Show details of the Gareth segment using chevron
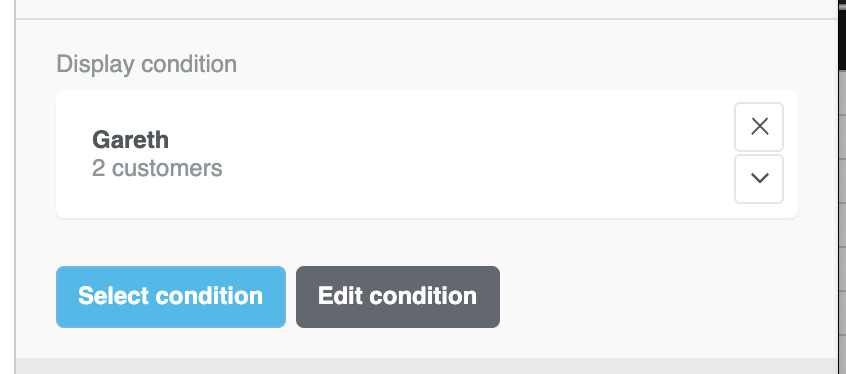This screenshot has width=846, height=374. pyautogui.click(x=759, y=179)
